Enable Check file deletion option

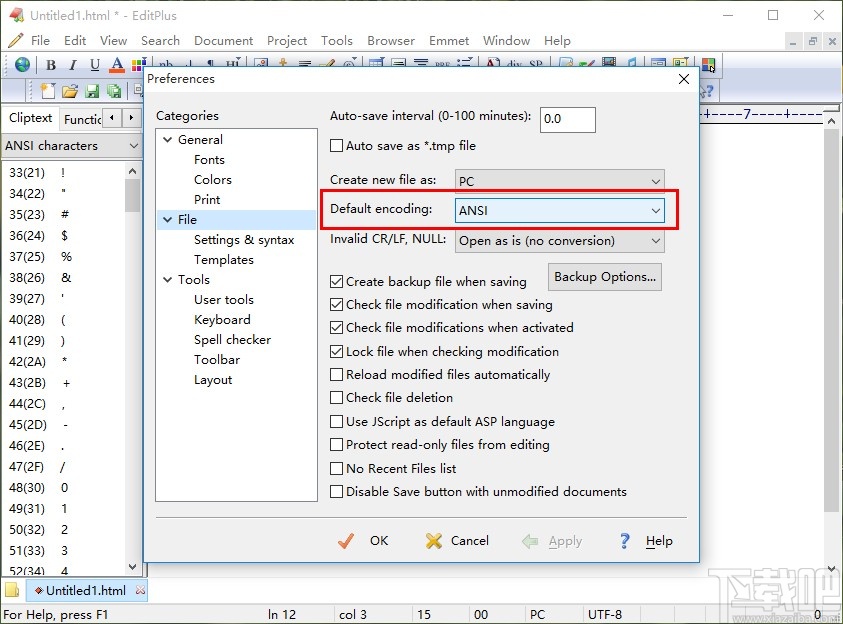tap(337, 398)
